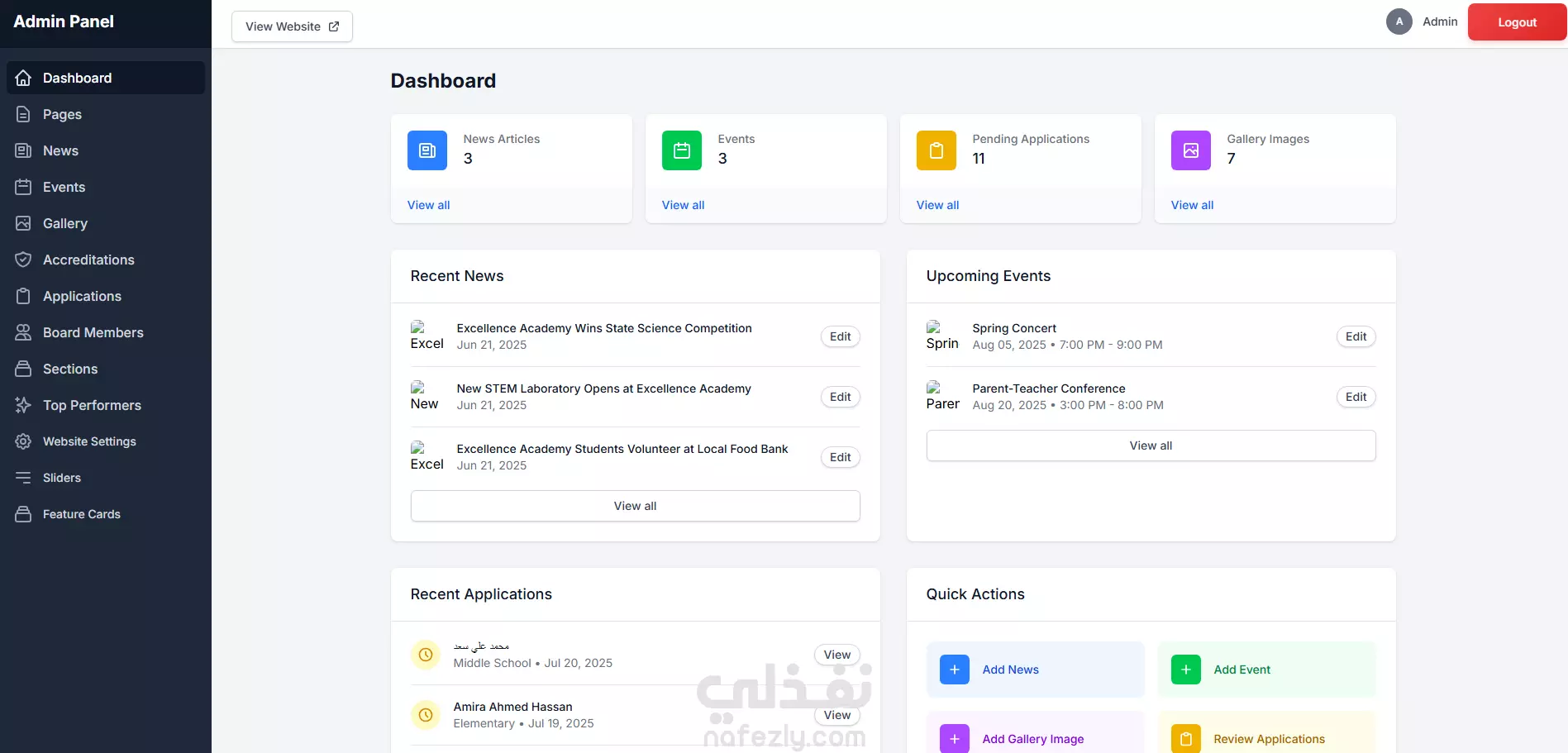Click the blue News Articles stat icon
This screenshot has height=753, width=1568.
[427, 150]
